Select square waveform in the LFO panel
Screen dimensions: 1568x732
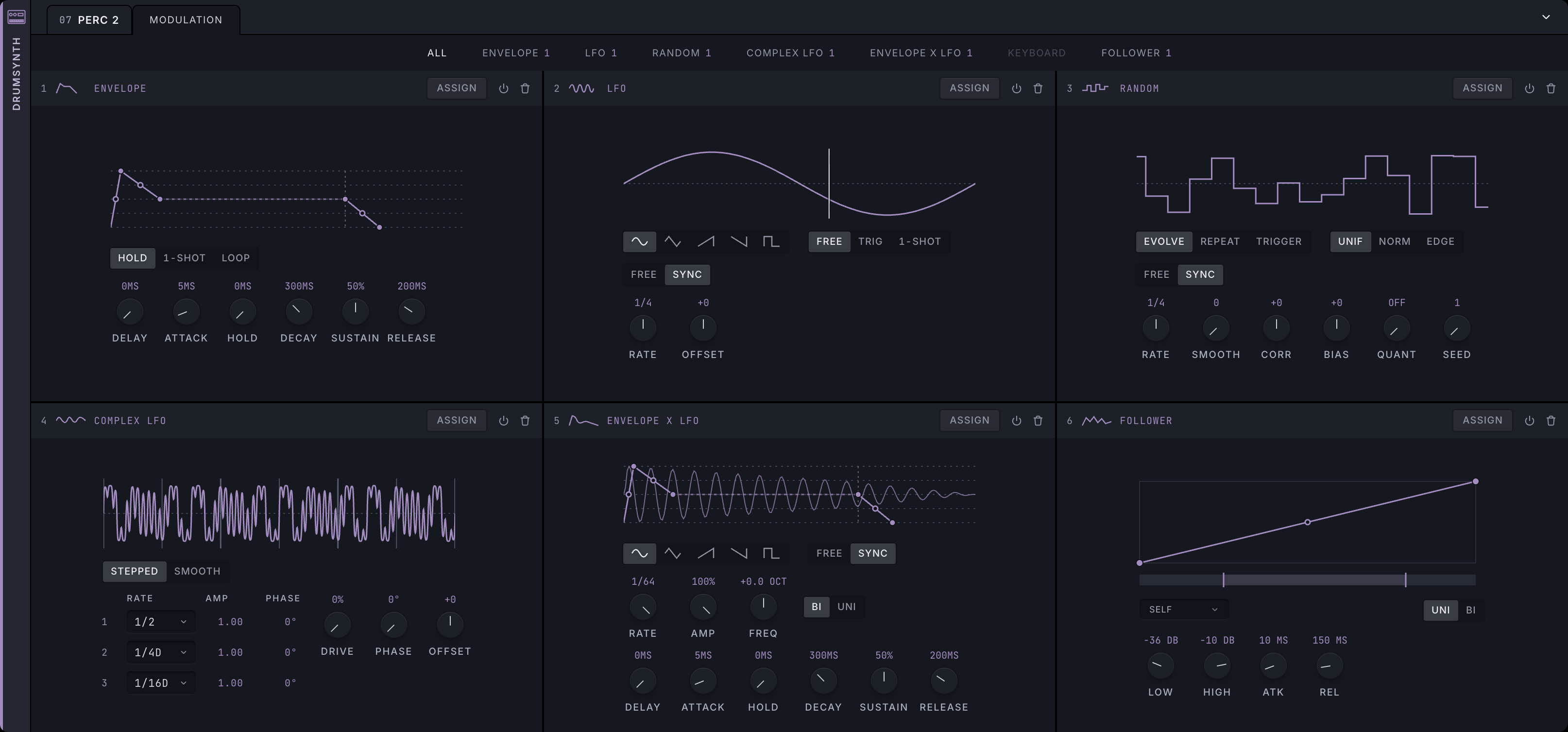(771, 241)
